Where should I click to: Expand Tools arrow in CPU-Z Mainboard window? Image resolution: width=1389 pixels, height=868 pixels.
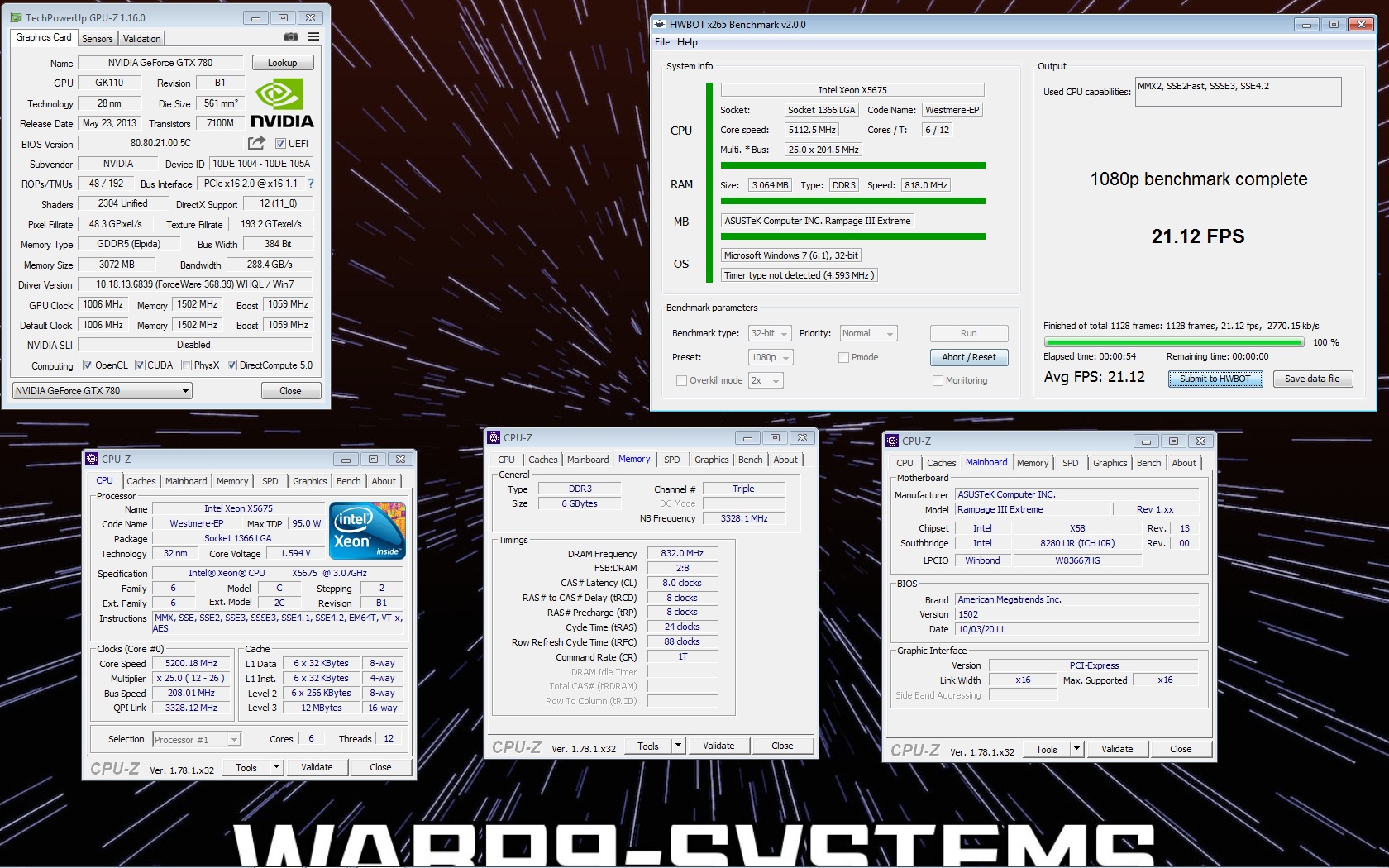click(x=1077, y=750)
